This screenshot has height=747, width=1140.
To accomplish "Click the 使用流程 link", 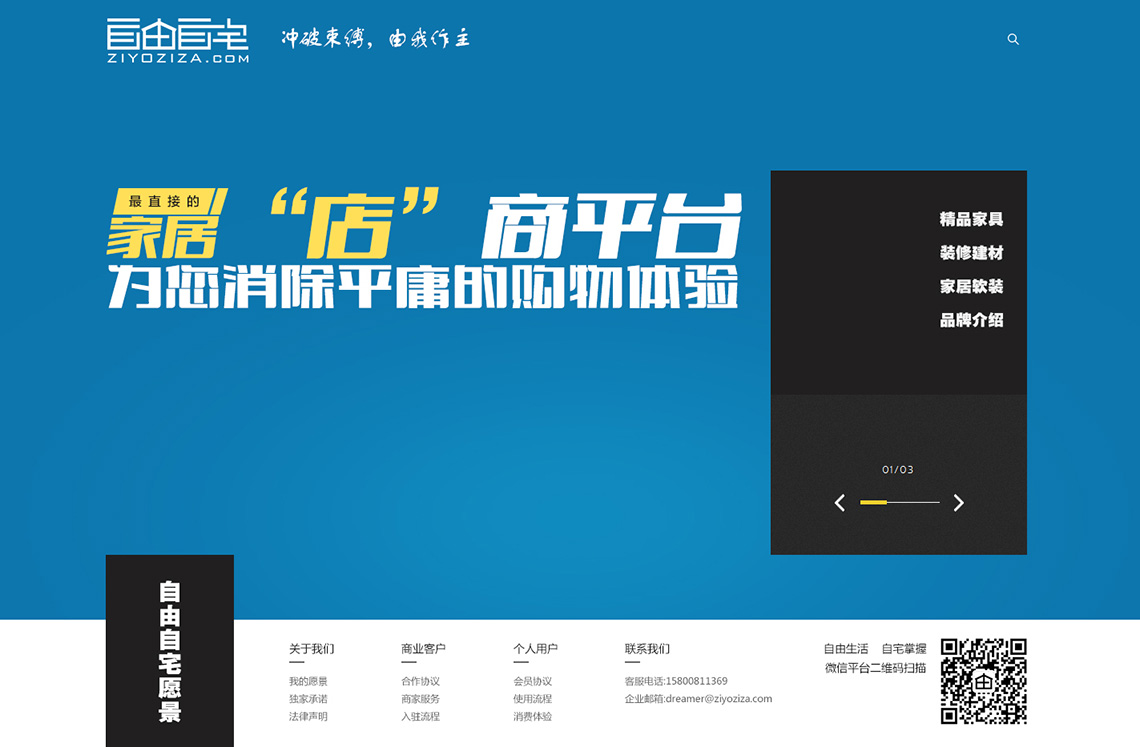I will click(x=532, y=699).
